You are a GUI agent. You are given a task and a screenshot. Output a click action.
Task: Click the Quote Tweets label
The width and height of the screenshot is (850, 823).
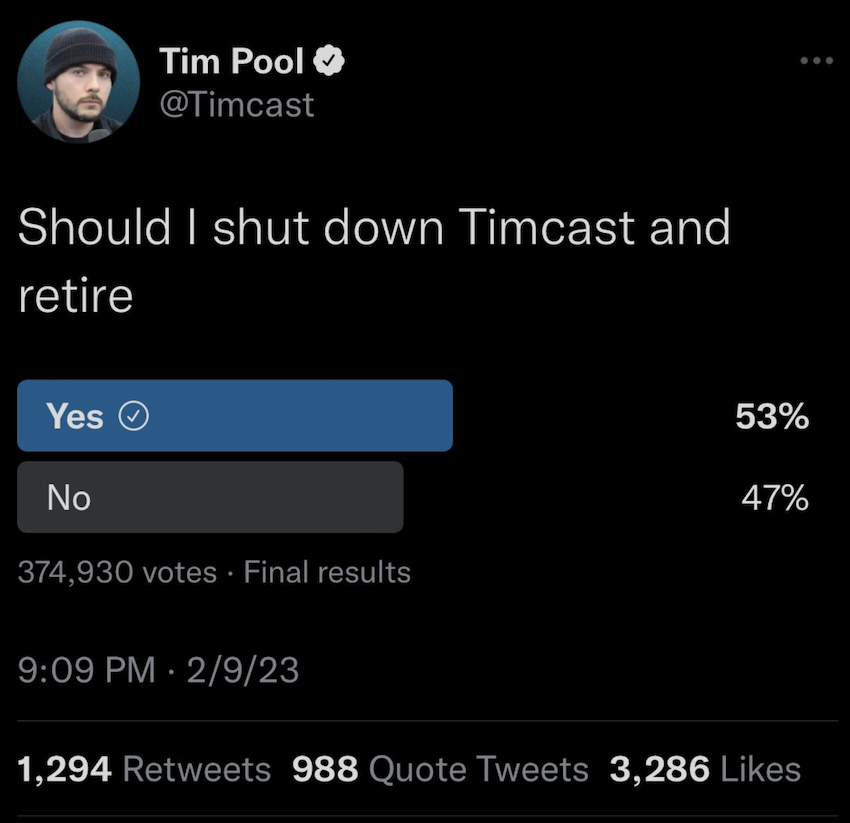click(x=478, y=769)
